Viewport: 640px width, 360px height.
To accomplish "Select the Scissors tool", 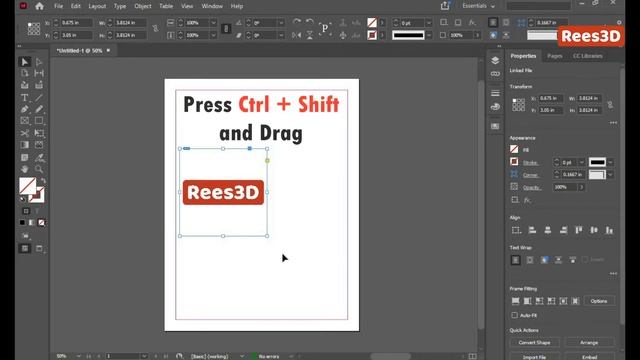I will (x=24, y=133).
